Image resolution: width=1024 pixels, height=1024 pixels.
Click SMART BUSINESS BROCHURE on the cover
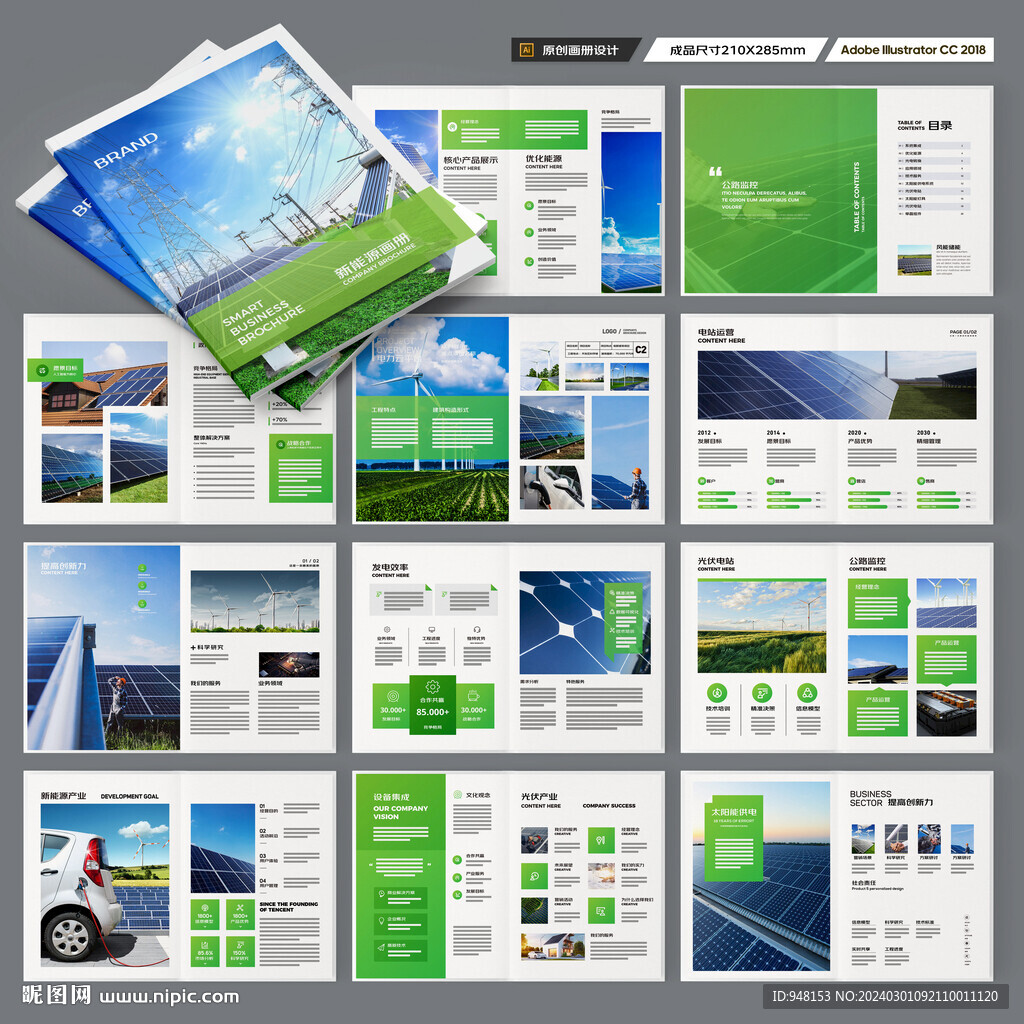click(x=263, y=320)
